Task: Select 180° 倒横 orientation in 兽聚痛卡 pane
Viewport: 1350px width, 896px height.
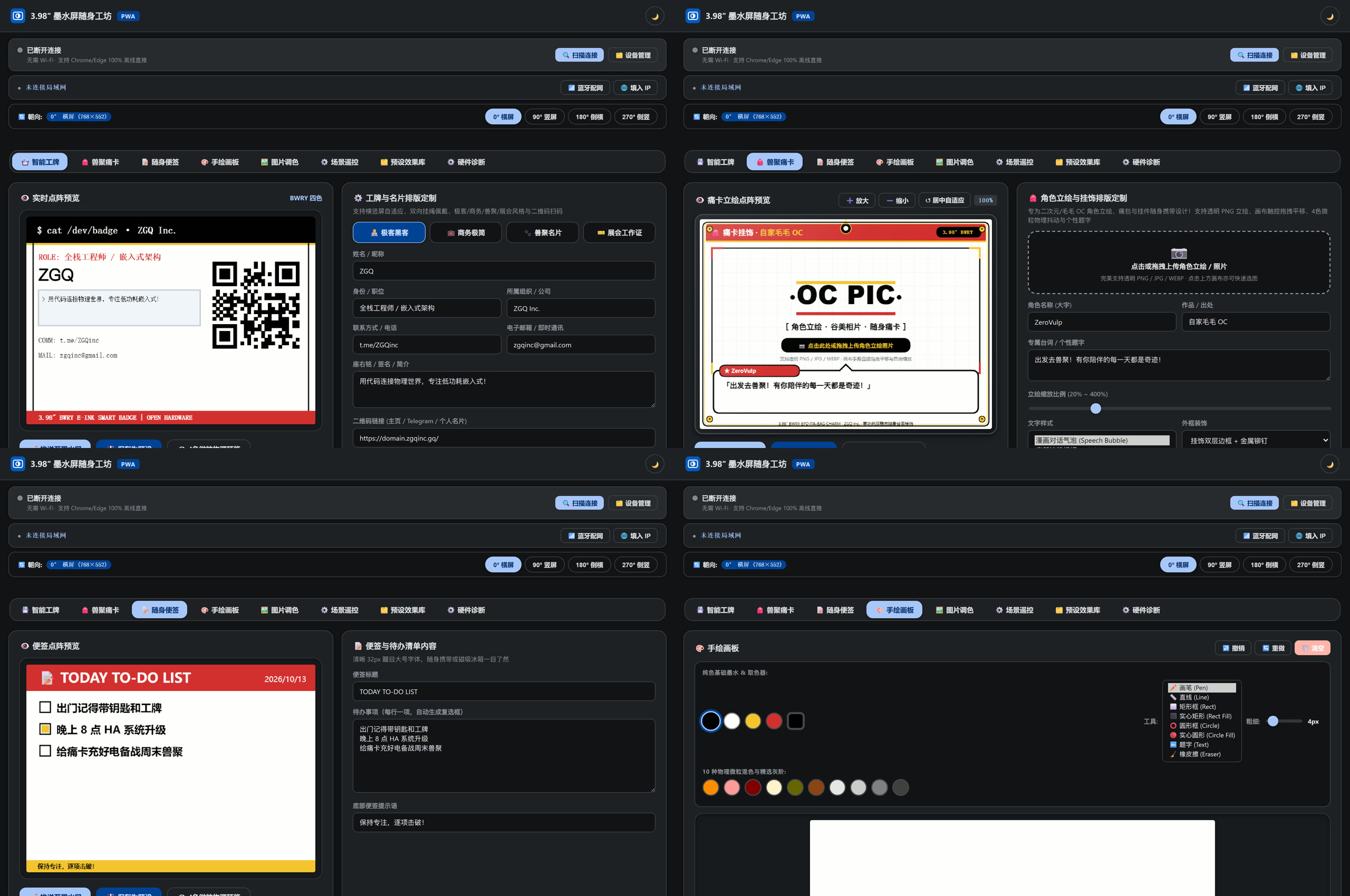Action: [x=1264, y=116]
